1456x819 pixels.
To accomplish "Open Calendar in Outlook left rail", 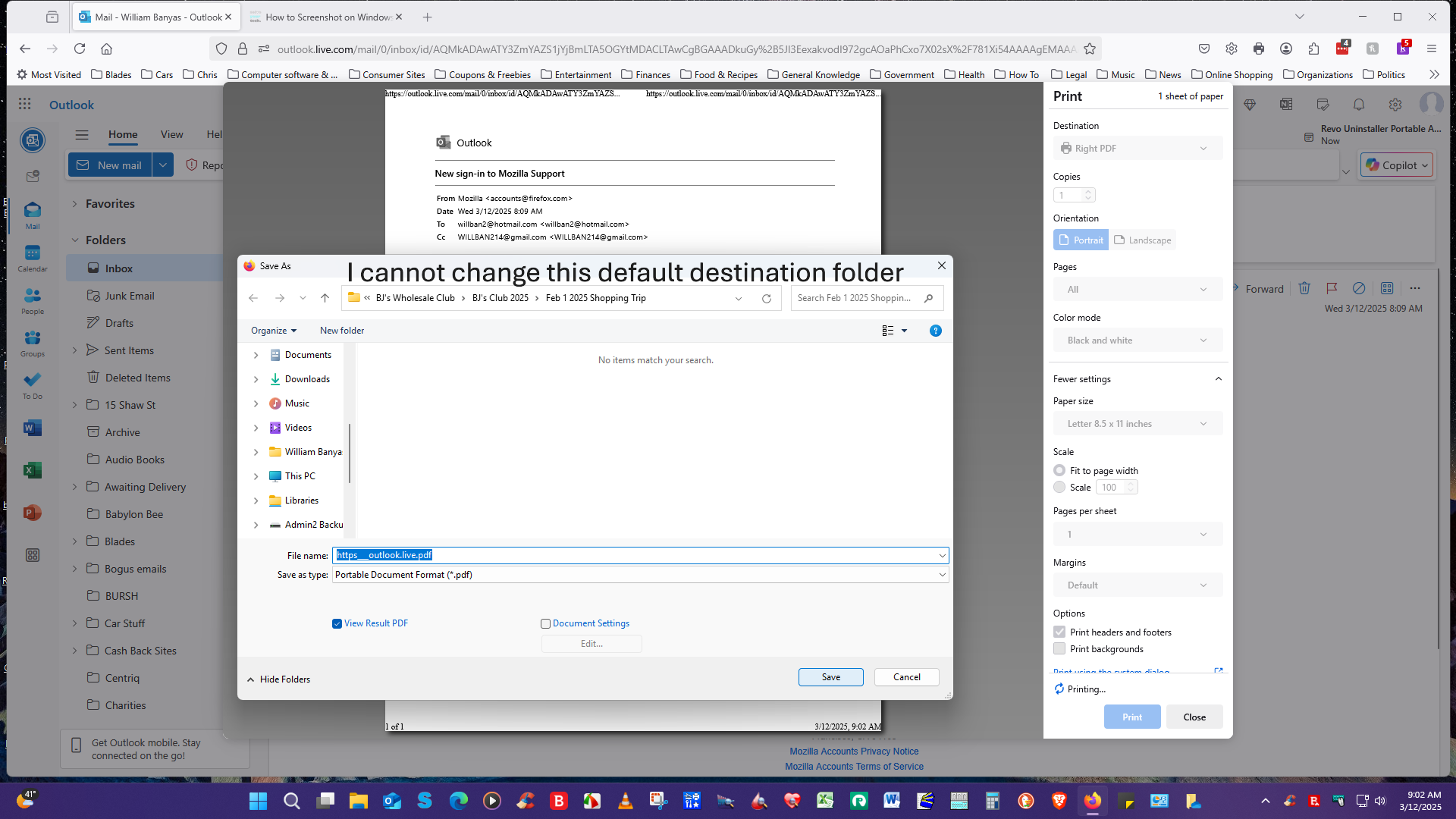I will [x=33, y=259].
